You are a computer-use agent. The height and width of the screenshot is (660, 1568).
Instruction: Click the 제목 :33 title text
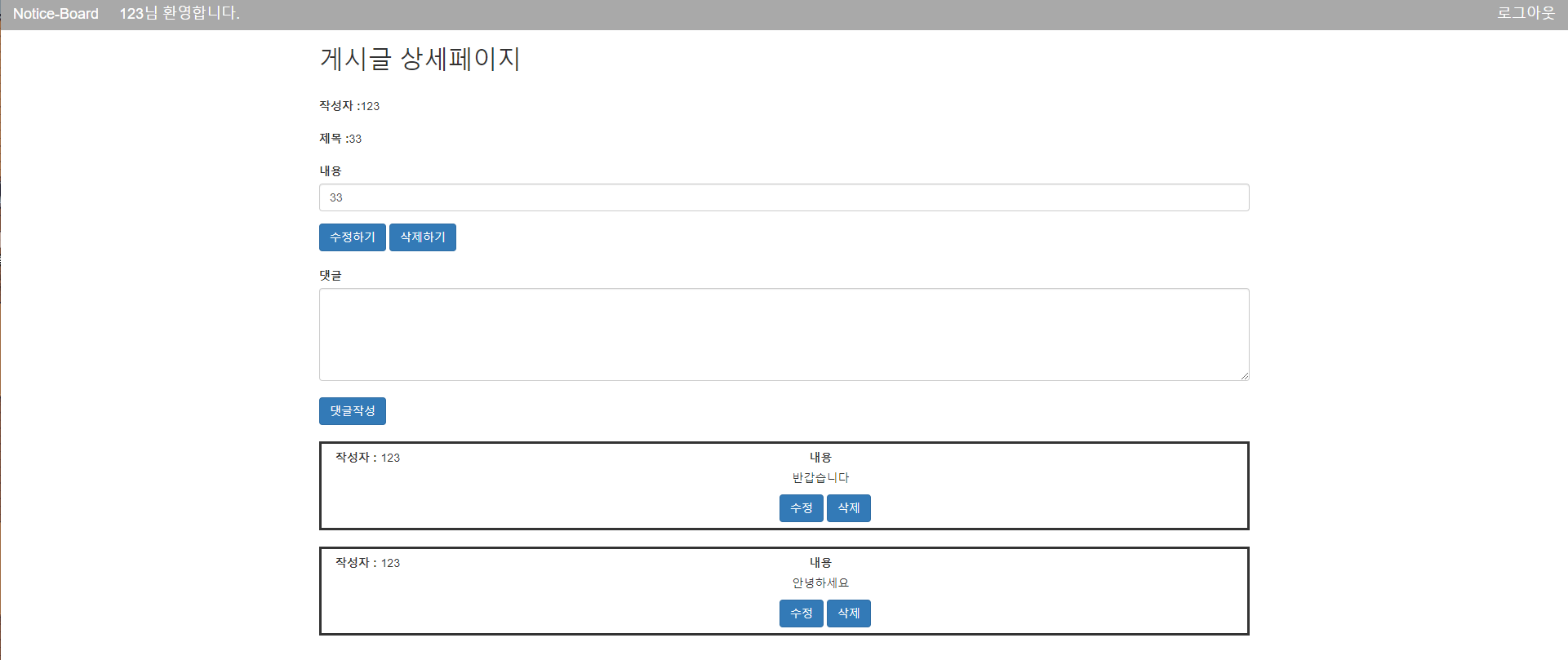tap(340, 139)
